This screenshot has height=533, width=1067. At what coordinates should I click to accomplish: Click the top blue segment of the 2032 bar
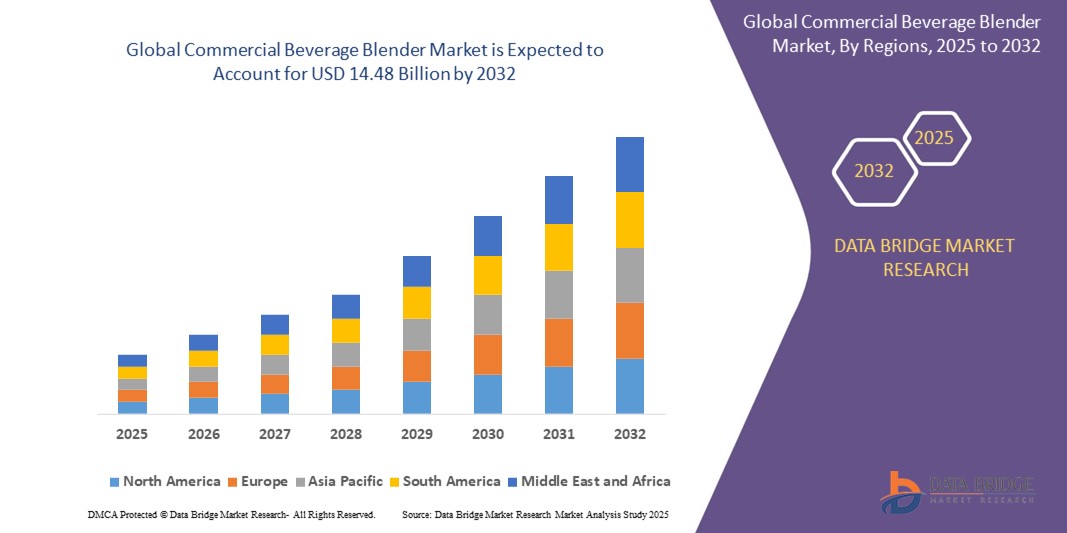tap(630, 164)
